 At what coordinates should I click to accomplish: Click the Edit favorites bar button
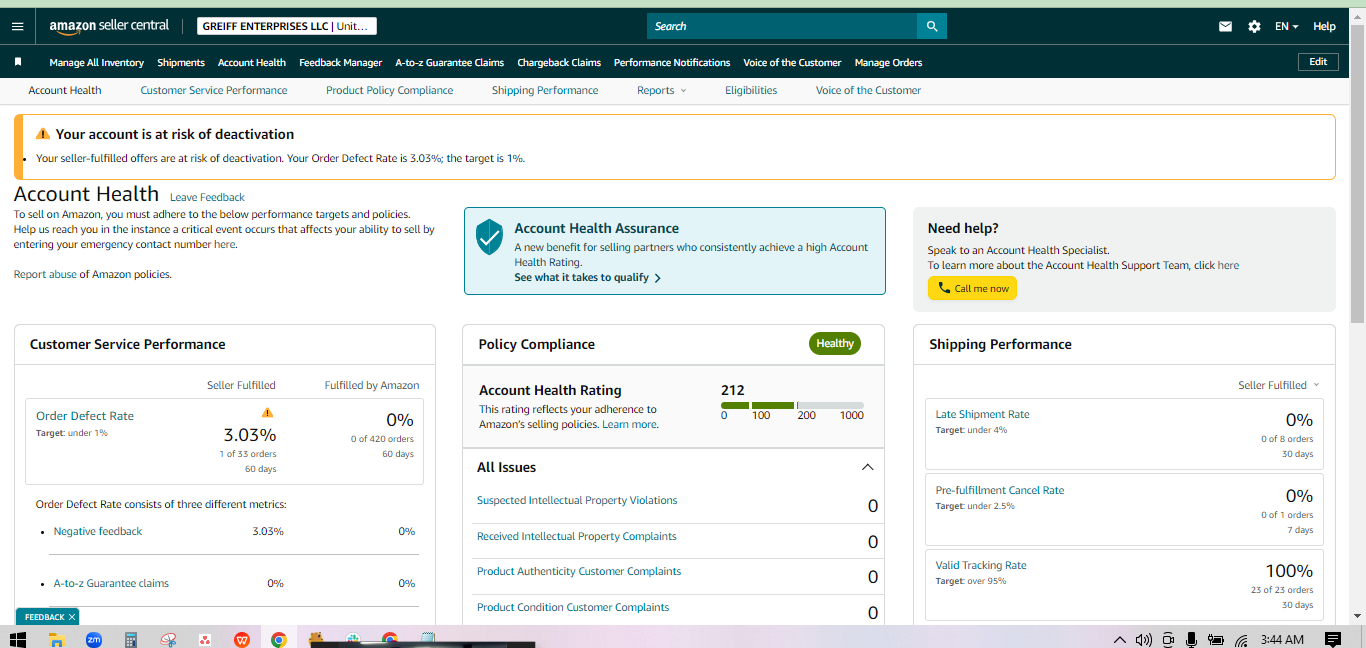point(1318,62)
